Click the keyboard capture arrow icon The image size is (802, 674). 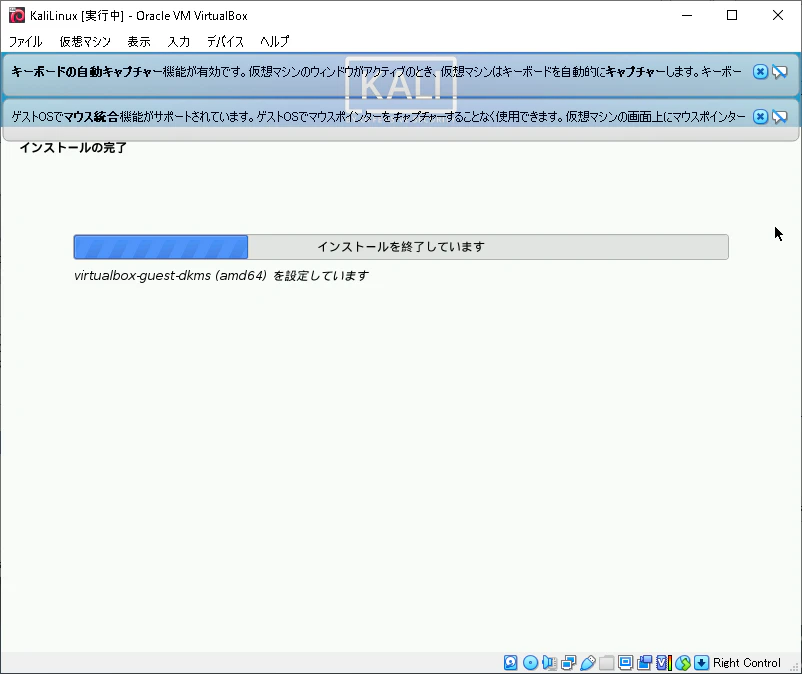click(702, 663)
